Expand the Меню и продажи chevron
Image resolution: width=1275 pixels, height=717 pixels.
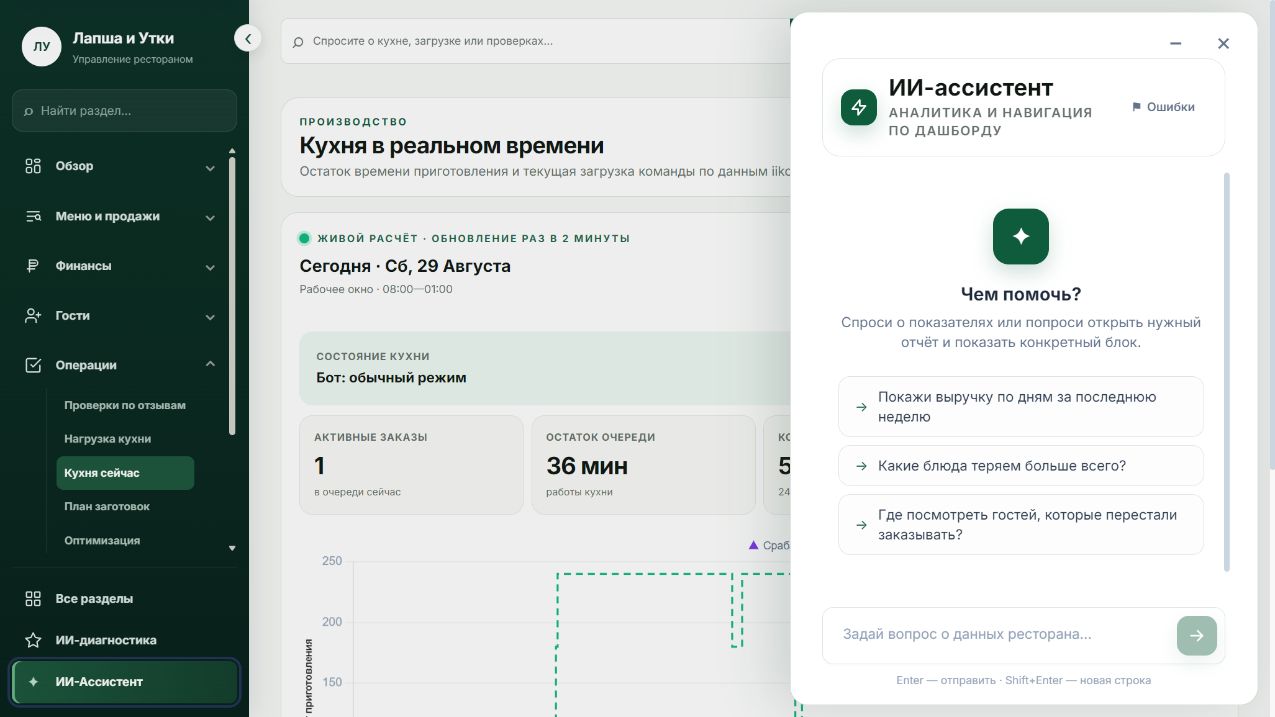(210, 217)
